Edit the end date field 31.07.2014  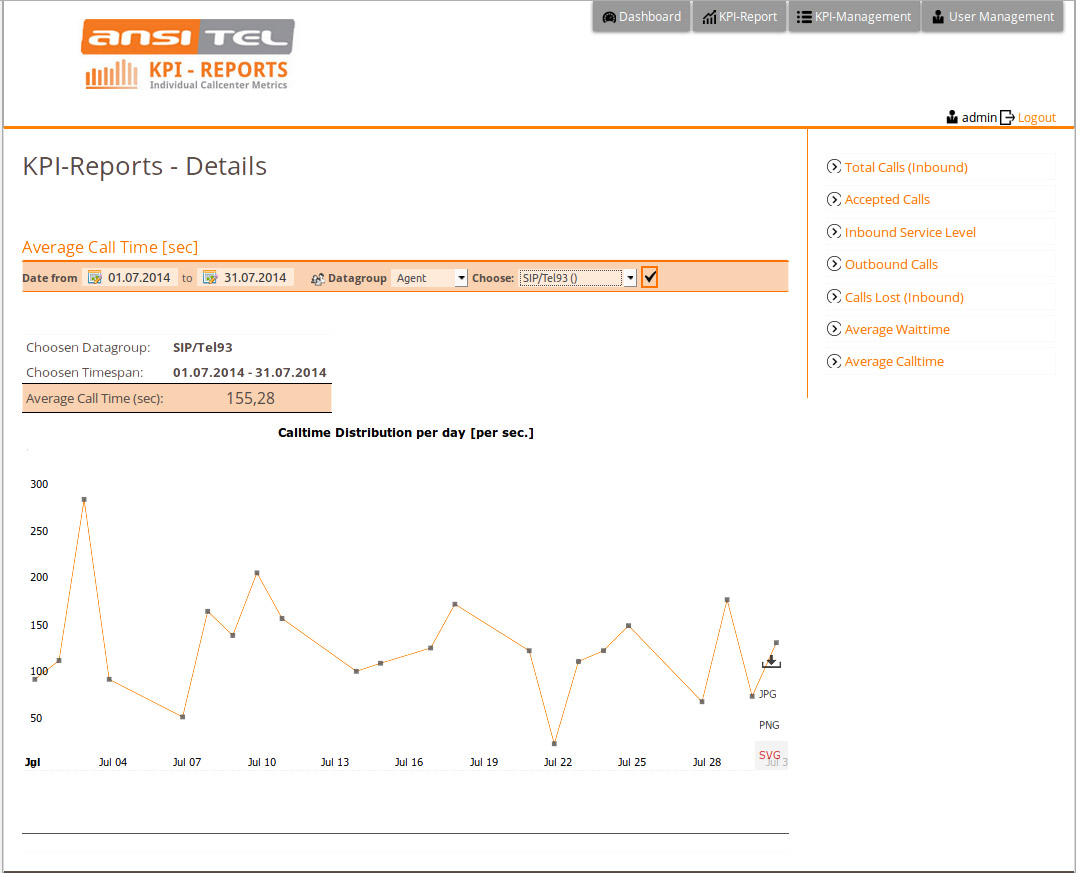point(255,277)
